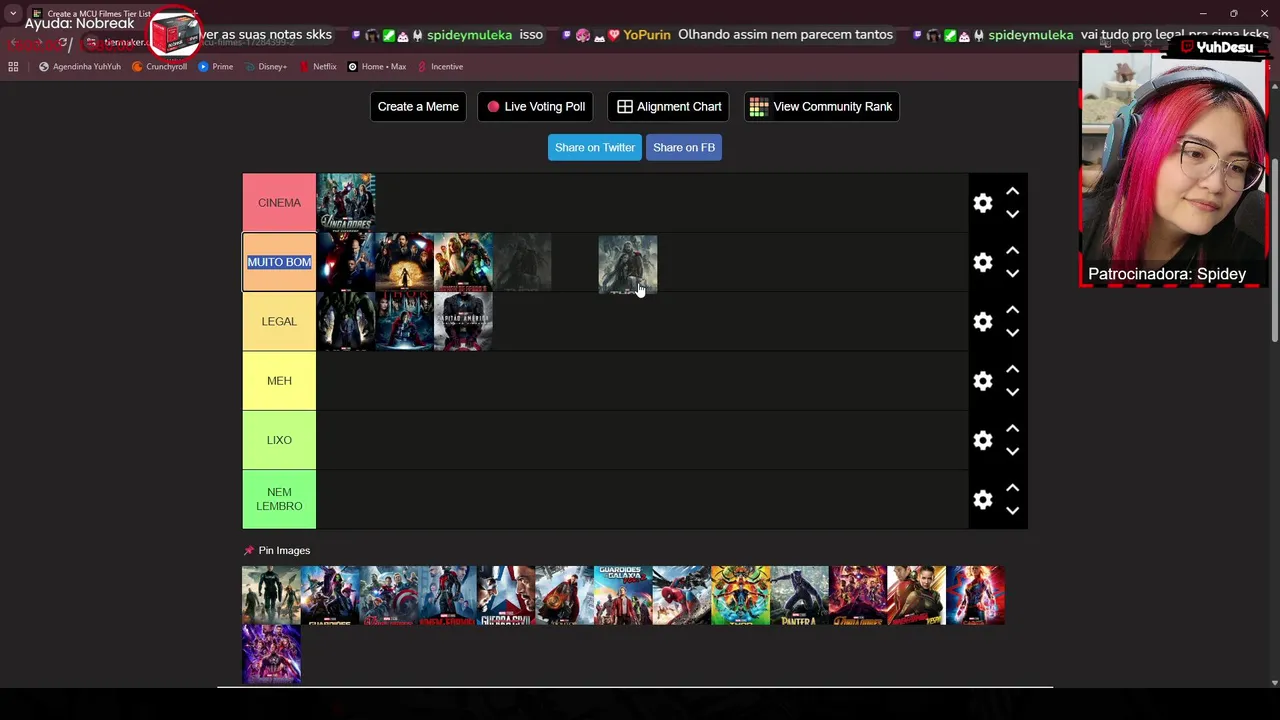Select the Ant-Man and the Wasp poster
This screenshot has height=720, width=1280.
coord(916,595)
